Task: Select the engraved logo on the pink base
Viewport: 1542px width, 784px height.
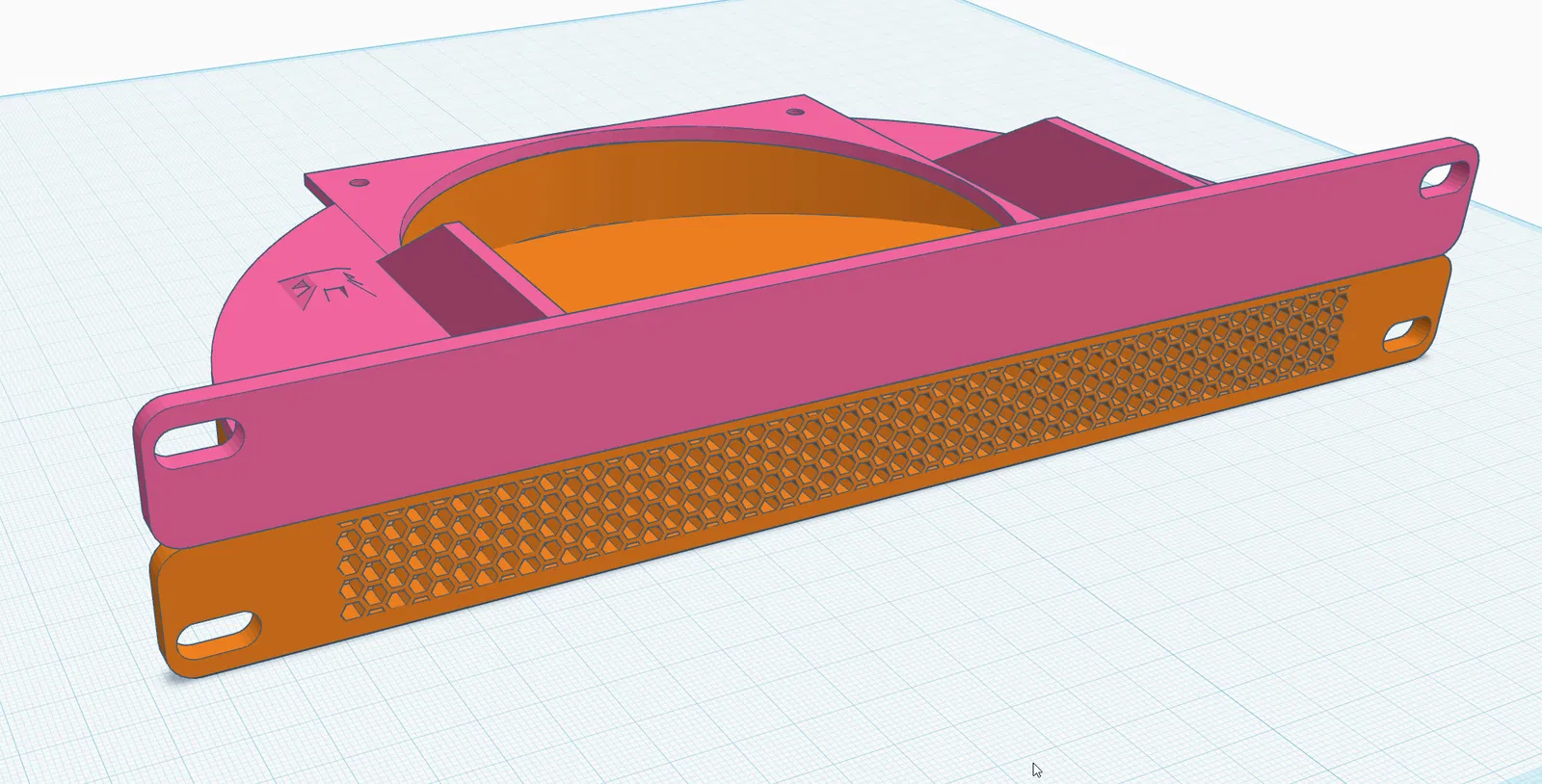Action: pos(326,289)
